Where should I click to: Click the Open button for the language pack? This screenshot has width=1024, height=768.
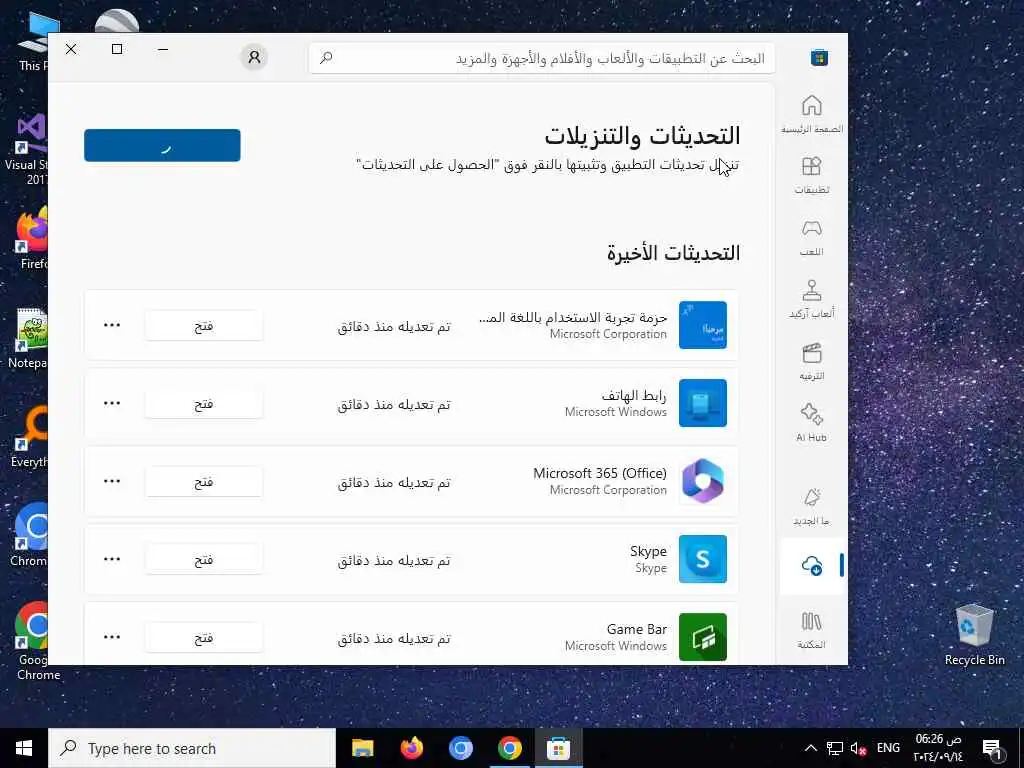click(x=204, y=325)
